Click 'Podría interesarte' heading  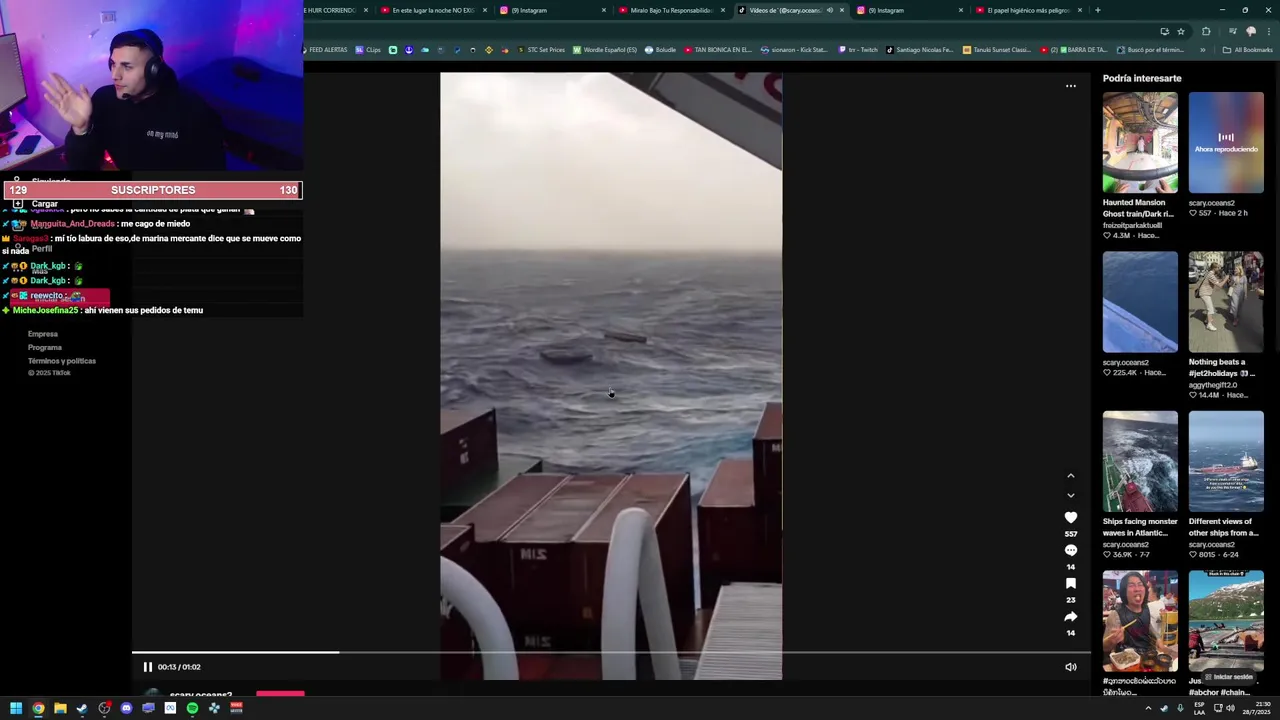(x=1142, y=78)
